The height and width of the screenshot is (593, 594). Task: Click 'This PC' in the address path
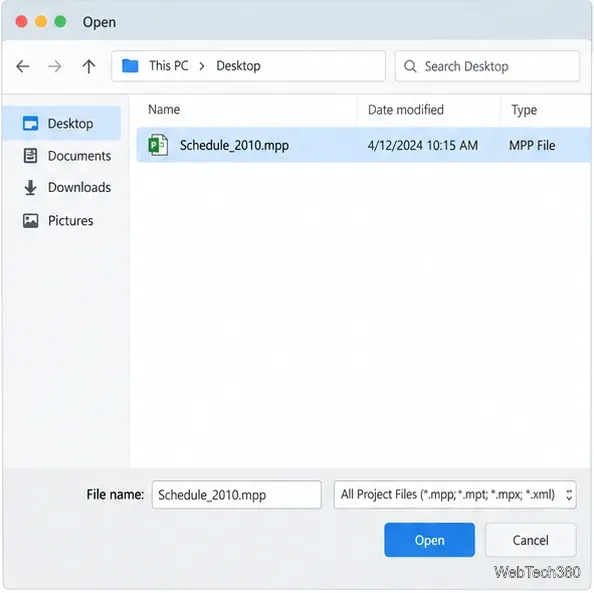[169, 66]
